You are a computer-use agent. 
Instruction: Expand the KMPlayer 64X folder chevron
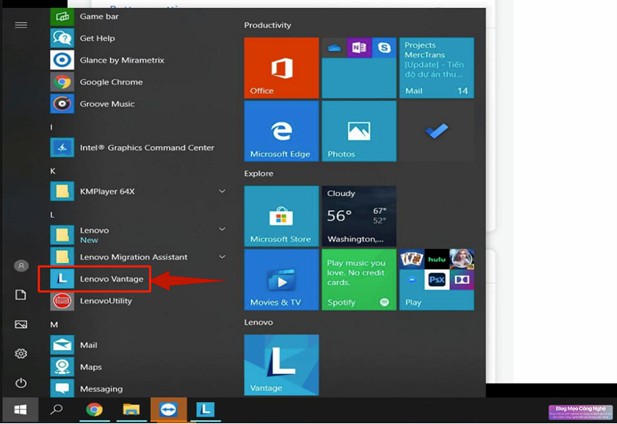point(222,191)
